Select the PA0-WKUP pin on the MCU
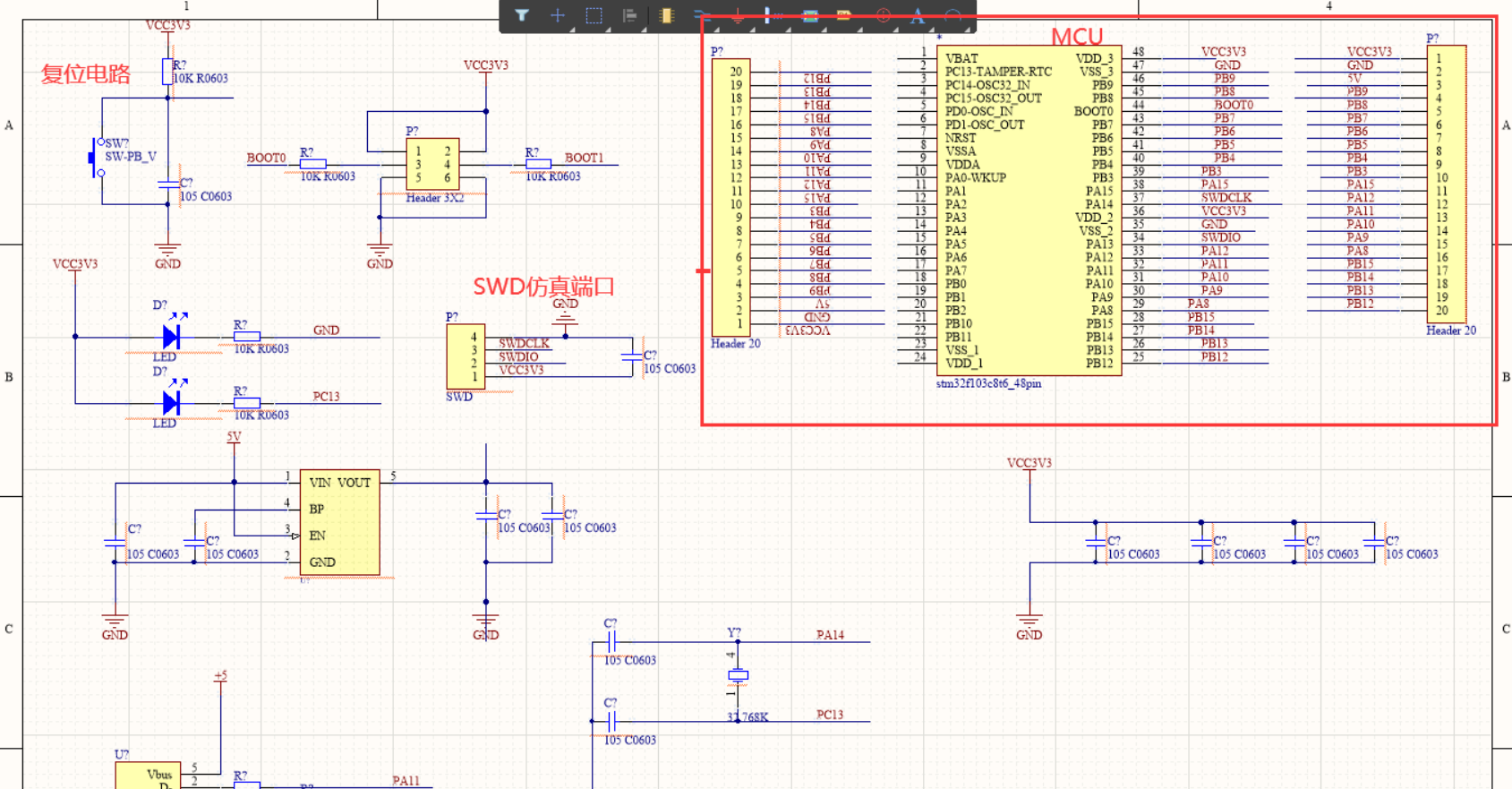Screen dimensions: 1512x789 pyautogui.click(x=976, y=177)
